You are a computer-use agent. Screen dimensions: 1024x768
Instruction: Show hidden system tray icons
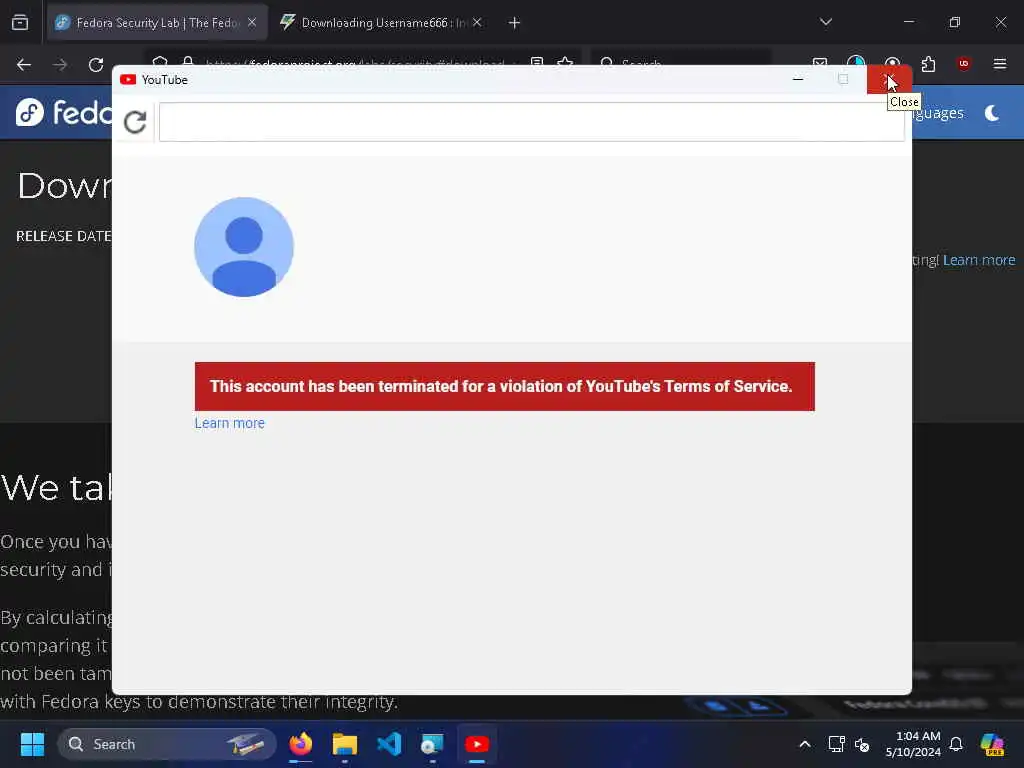[x=805, y=744]
